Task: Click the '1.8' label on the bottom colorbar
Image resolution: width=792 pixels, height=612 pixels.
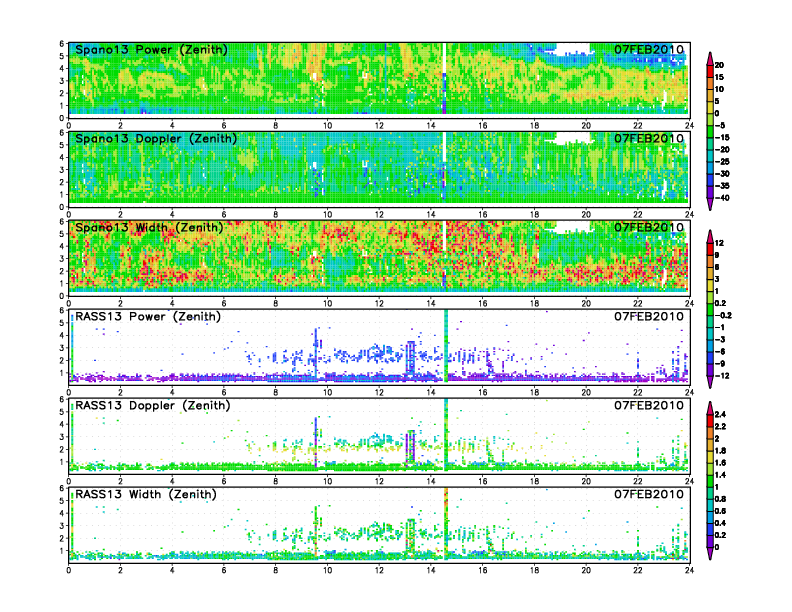Action: tap(720, 450)
